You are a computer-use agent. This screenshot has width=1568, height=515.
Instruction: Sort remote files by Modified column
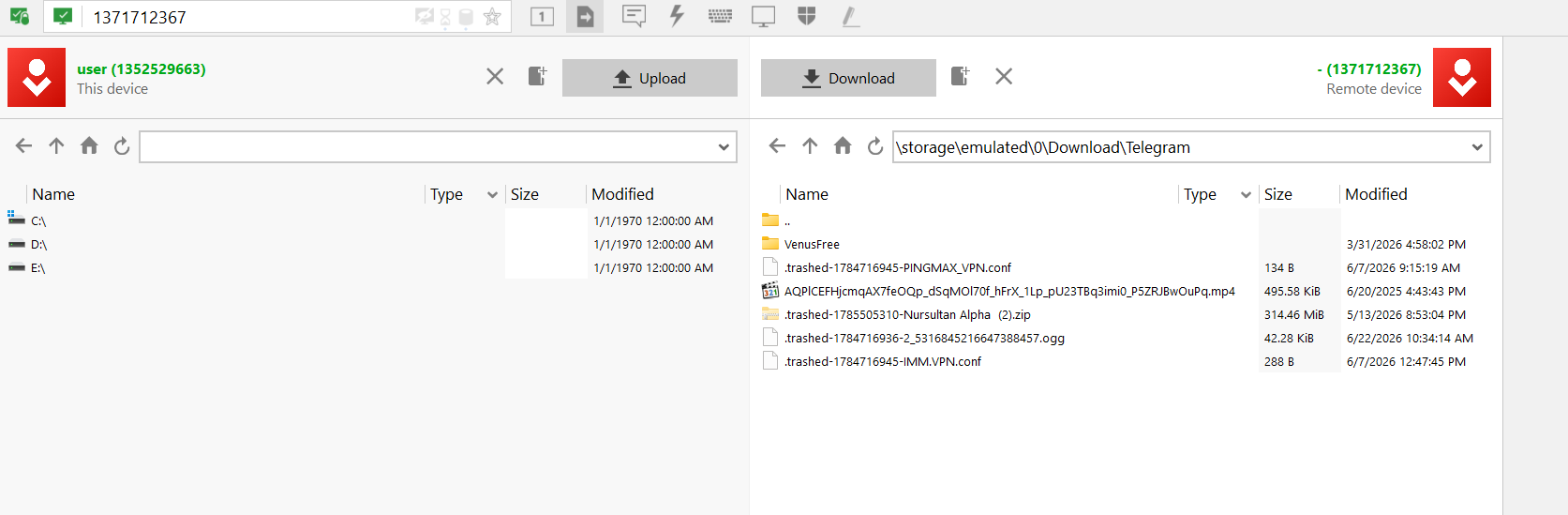[x=1376, y=194]
